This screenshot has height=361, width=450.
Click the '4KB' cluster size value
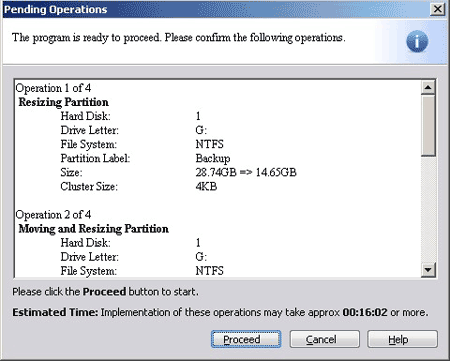206,186
